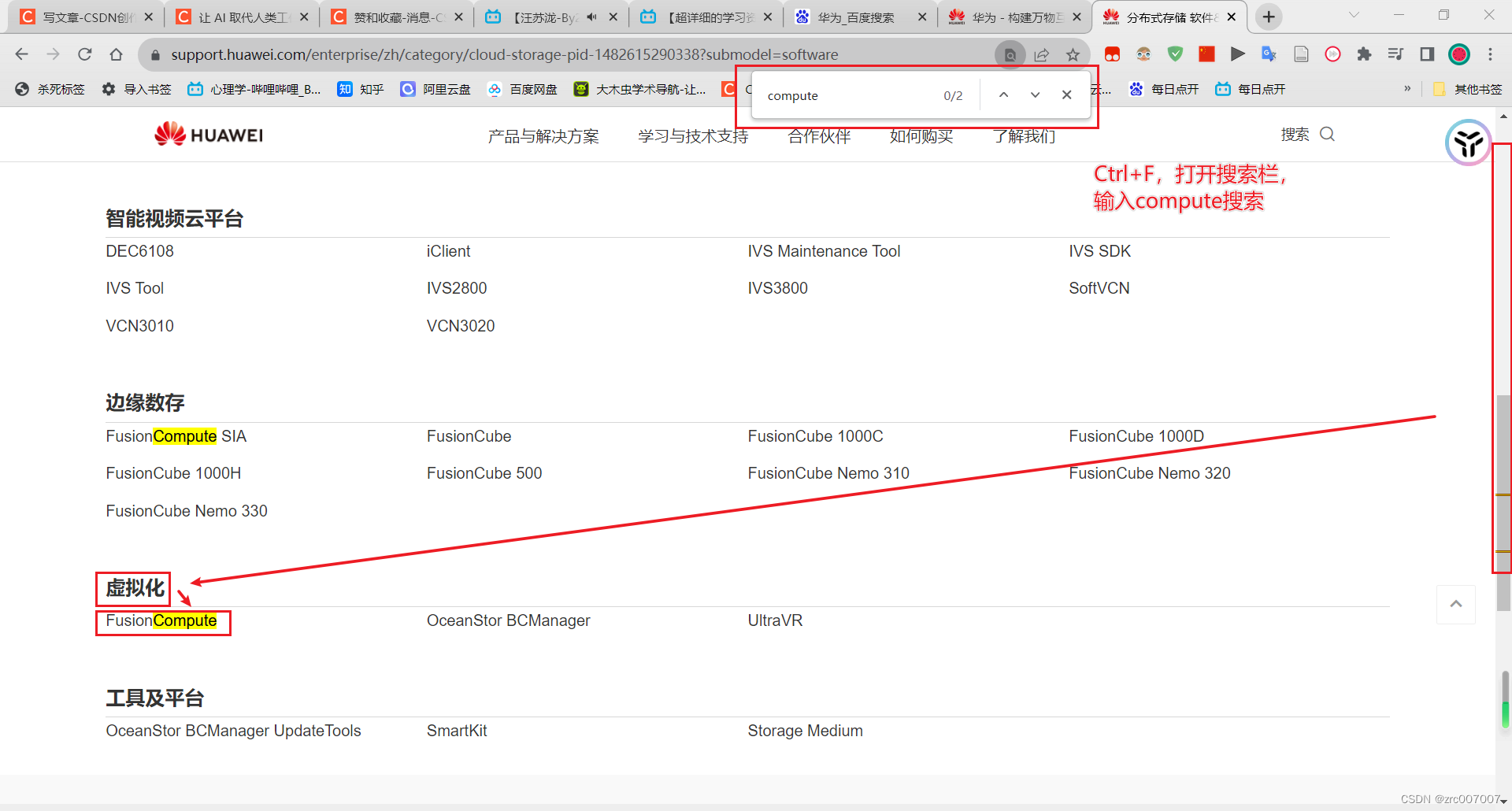Open the 知乎 bookmark
The height and width of the screenshot is (811, 1512).
pyautogui.click(x=361, y=89)
